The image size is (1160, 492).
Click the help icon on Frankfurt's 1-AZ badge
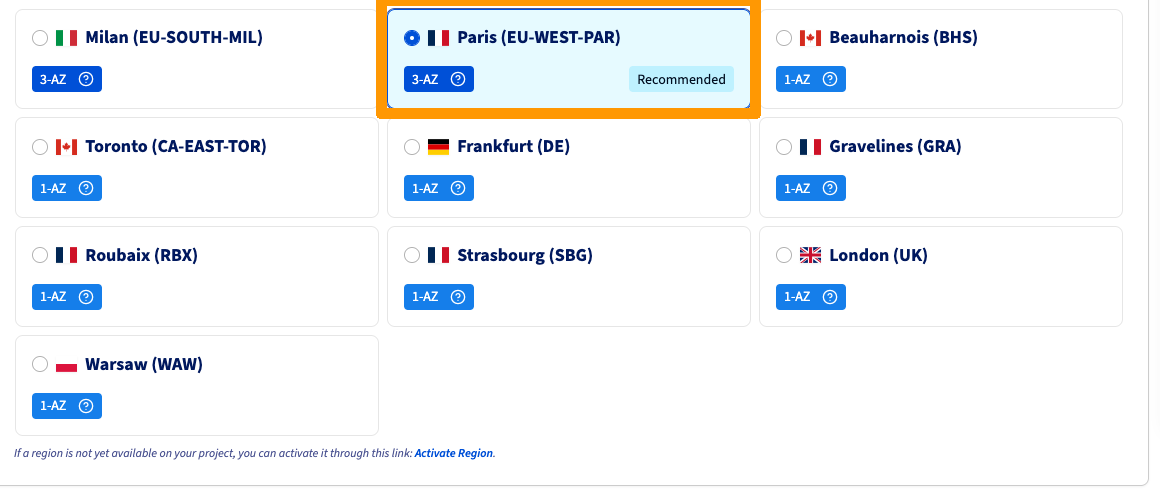[x=458, y=188]
